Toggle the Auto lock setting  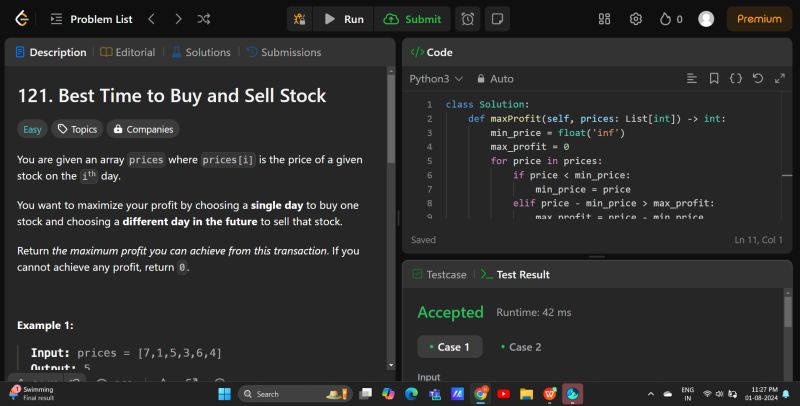495,79
